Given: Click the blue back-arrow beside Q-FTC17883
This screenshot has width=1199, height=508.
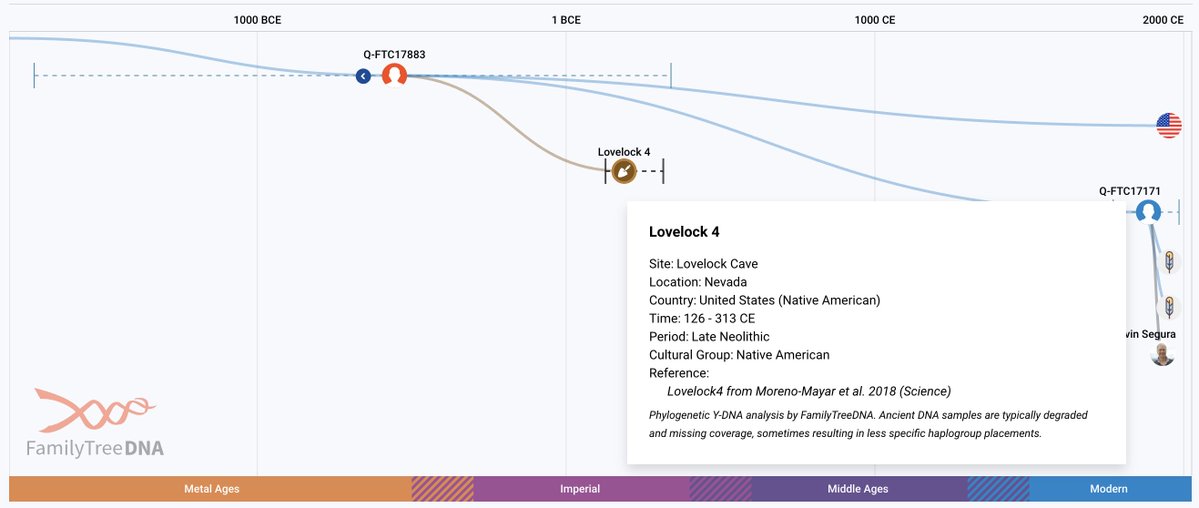Looking at the screenshot, I should tap(363, 76).
